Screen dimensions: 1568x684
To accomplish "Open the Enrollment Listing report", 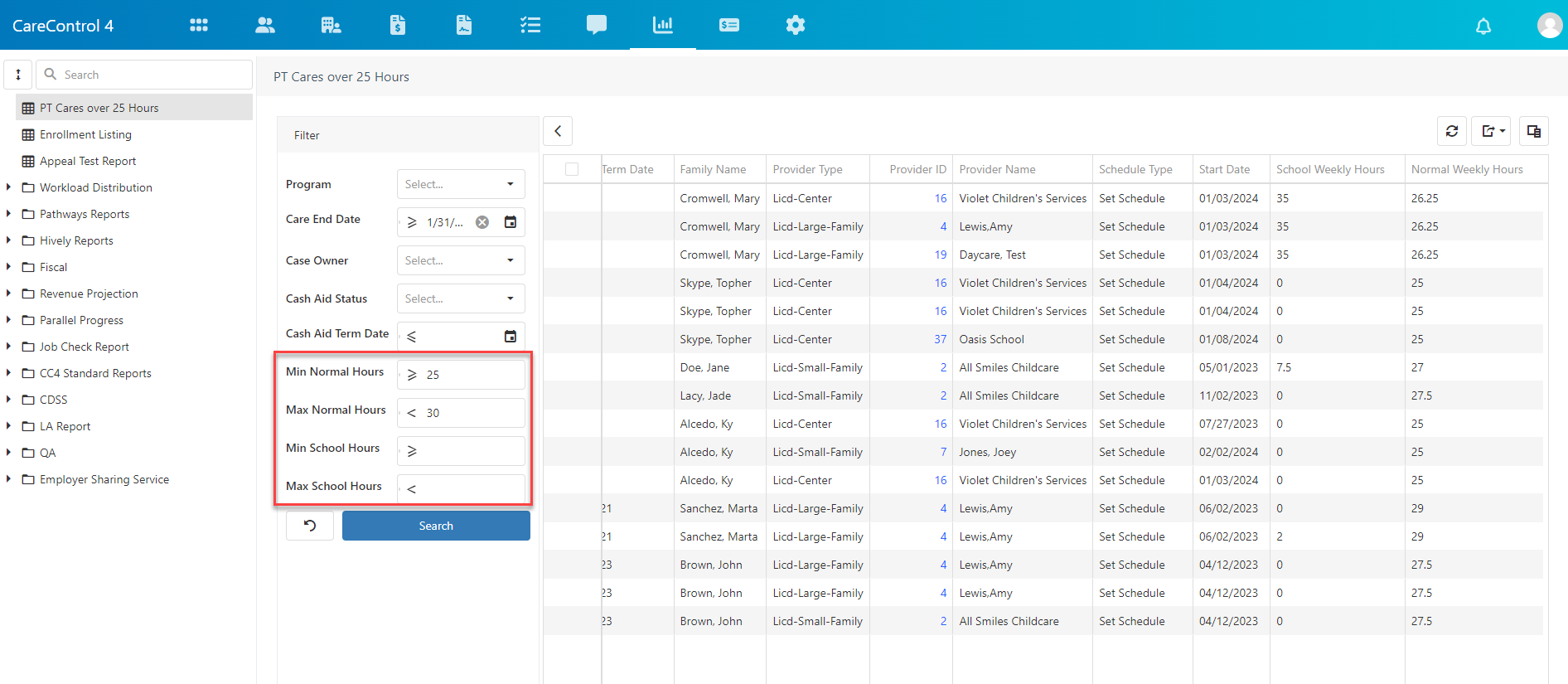I will click(85, 134).
